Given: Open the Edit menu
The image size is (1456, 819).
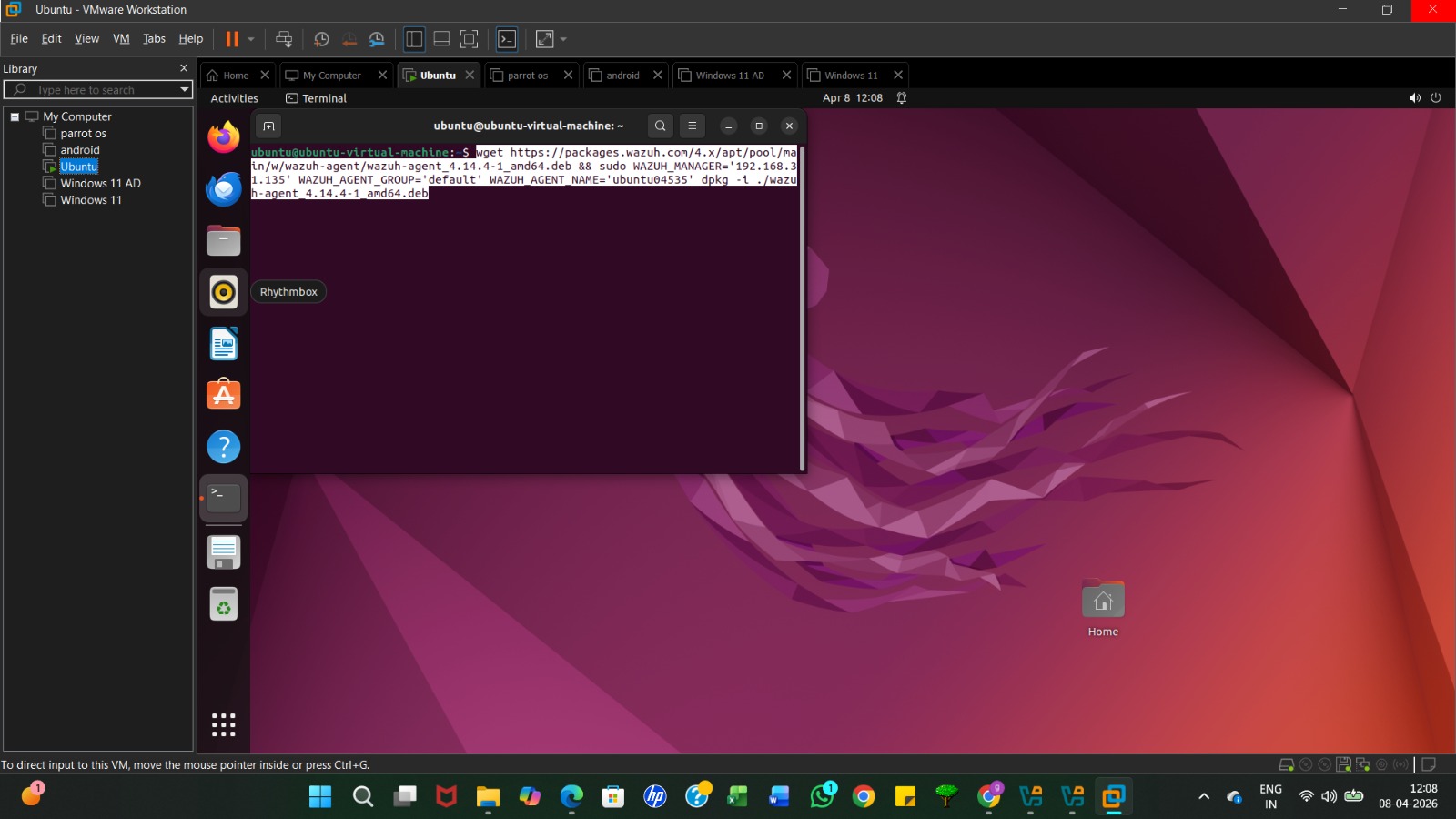Looking at the screenshot, I should pyautogui.click(x=52, y=38).
